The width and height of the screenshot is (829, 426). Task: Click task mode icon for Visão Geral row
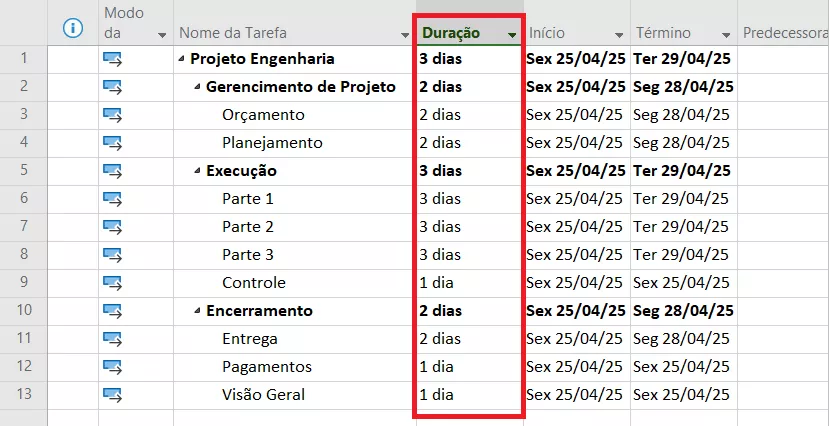(112, 395)
